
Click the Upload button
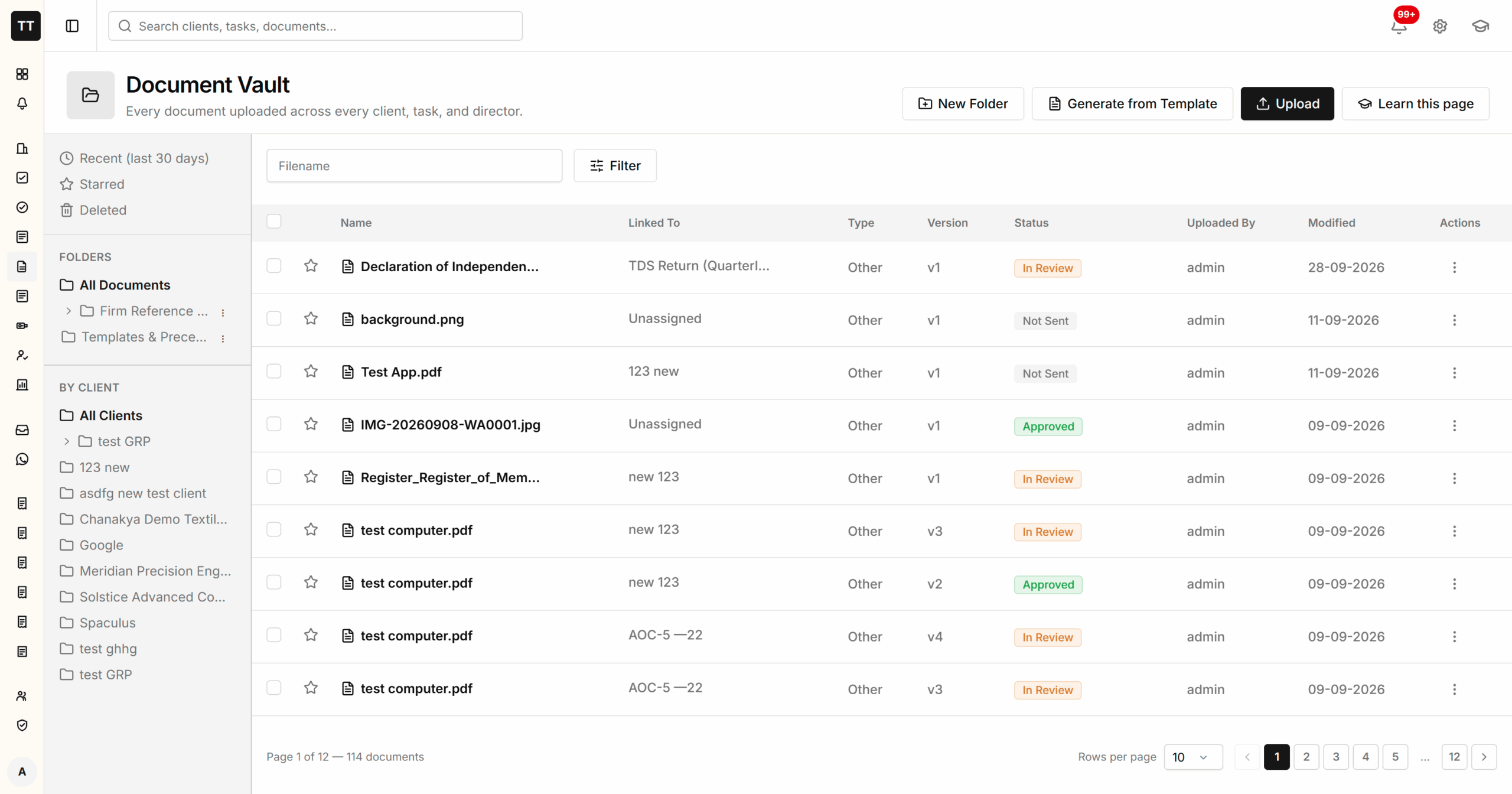(x=1288, y=104)
